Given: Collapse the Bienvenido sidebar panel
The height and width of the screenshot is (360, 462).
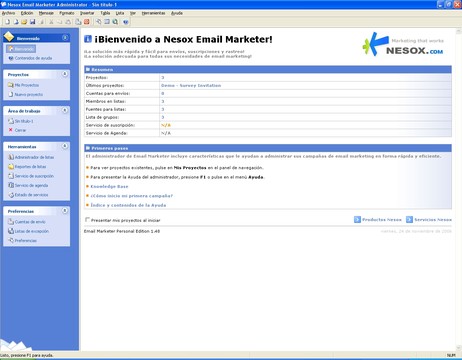Looking at the screenshot, I should 65,38.
